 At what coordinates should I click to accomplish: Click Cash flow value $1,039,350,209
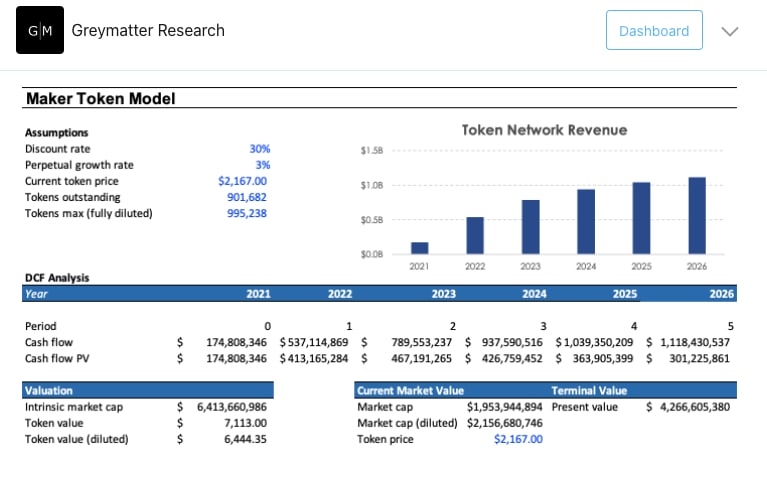tap(594, 343)
